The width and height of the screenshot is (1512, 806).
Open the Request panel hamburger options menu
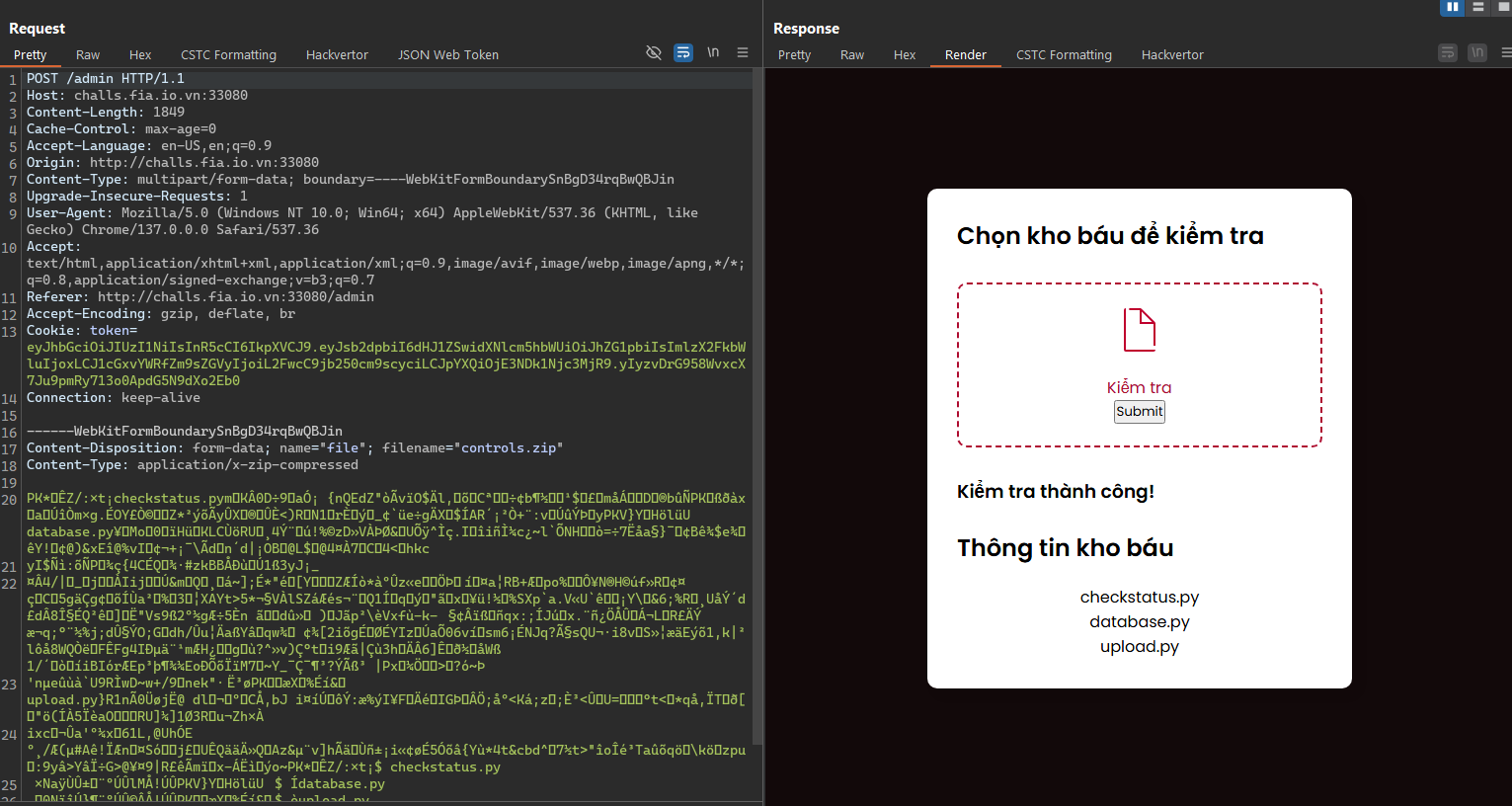point(743,52)
